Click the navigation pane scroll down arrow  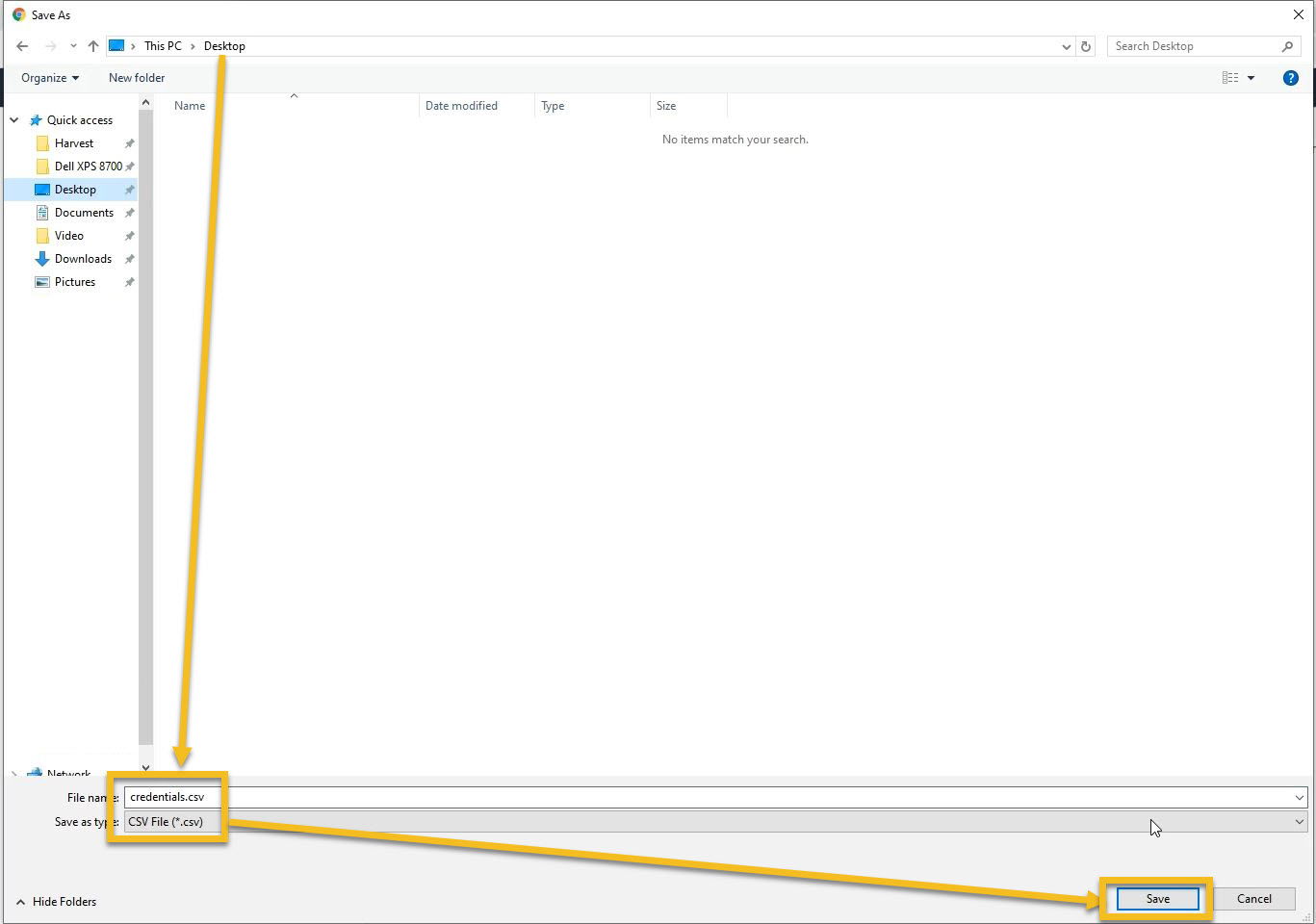(145, 767)
